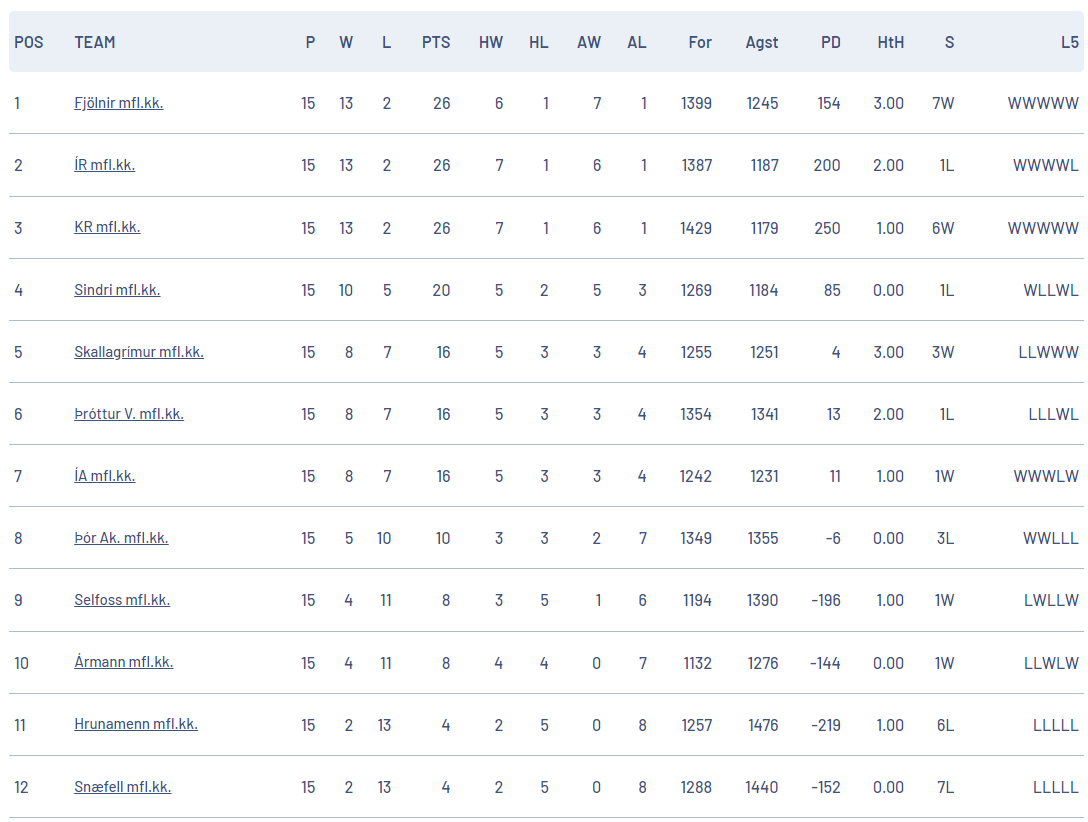
Task: Open the Þróttur V. mfl.kk. link
Action: click(x=129, y=413)
